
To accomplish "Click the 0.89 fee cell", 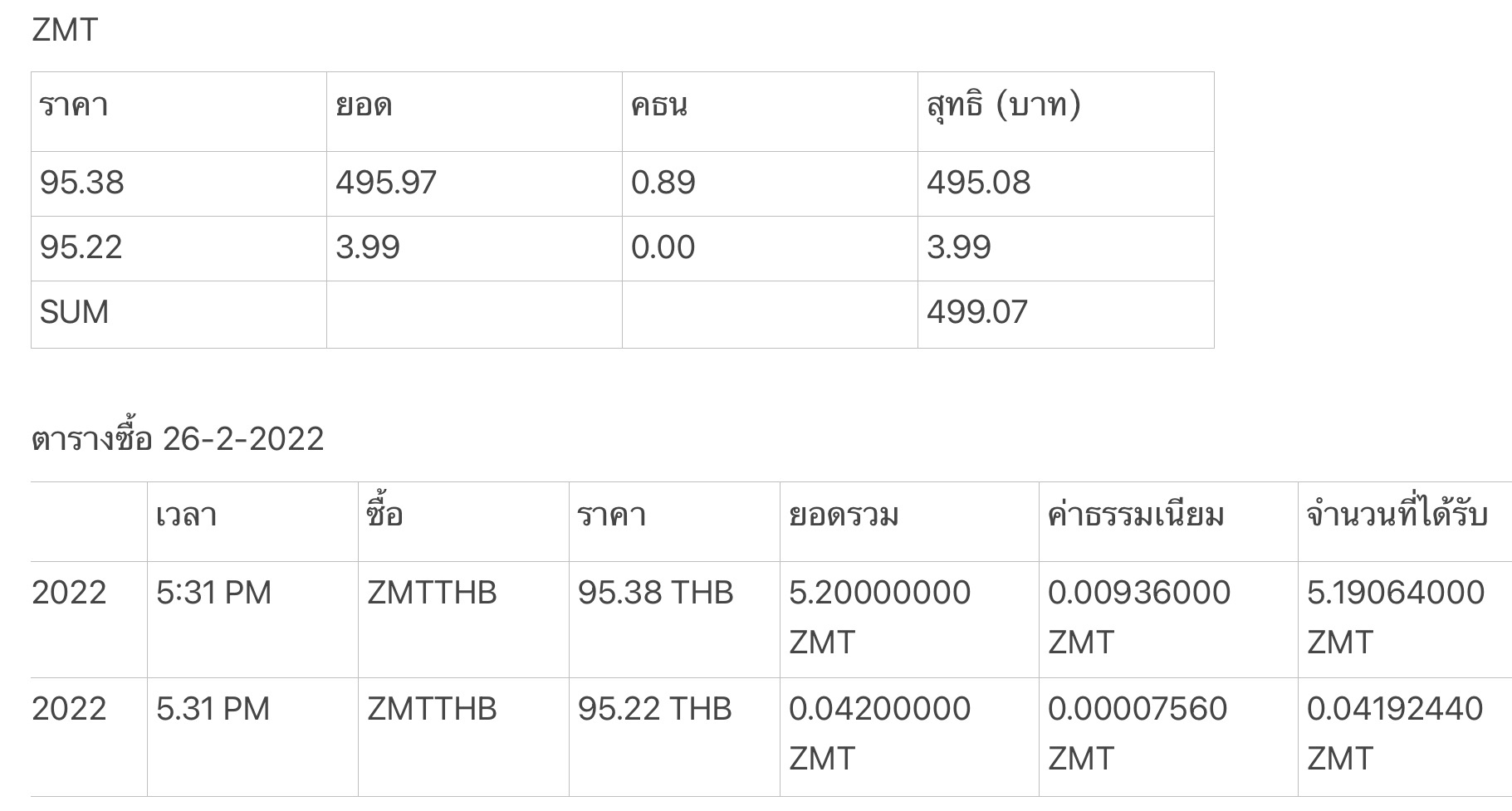I will click(770, 183).
